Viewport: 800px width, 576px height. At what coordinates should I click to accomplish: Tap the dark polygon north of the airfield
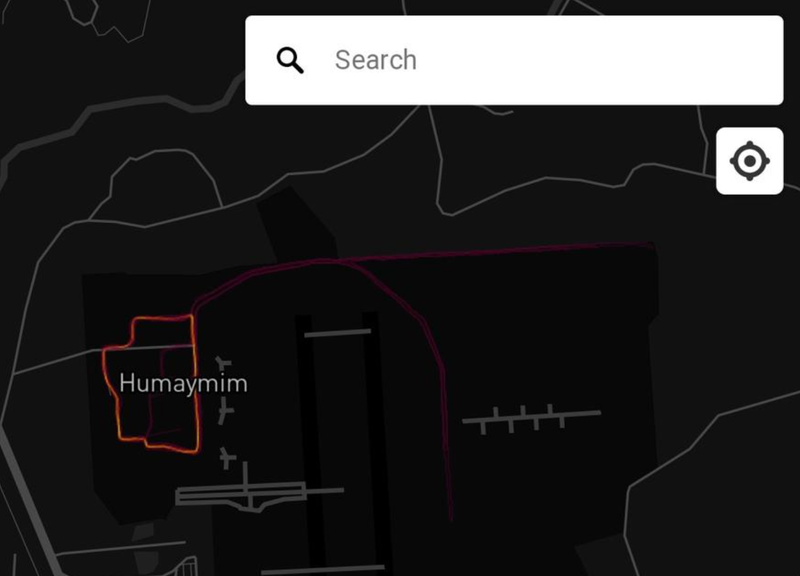click(298, 224)
